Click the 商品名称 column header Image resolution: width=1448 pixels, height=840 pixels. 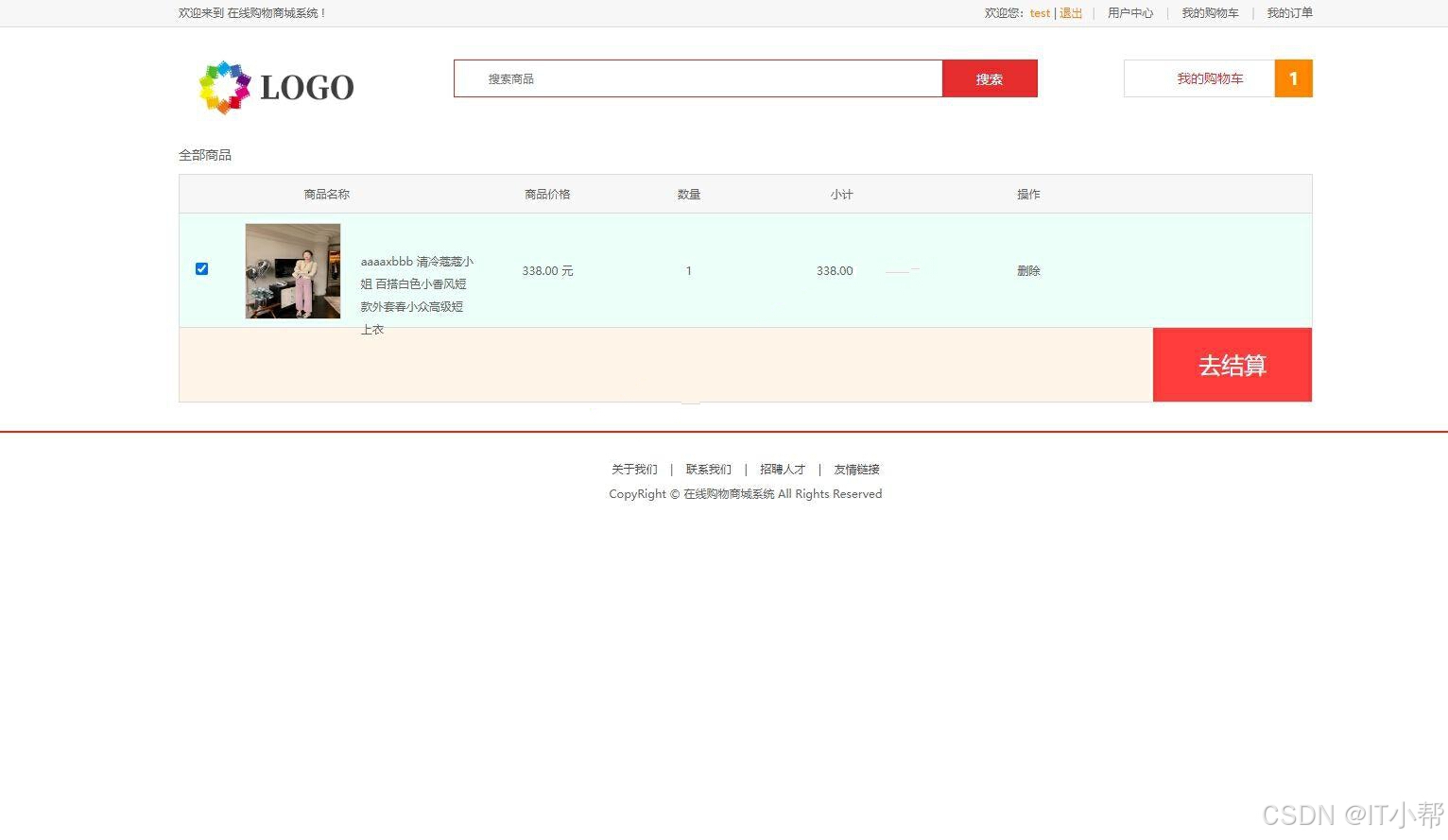327,195
